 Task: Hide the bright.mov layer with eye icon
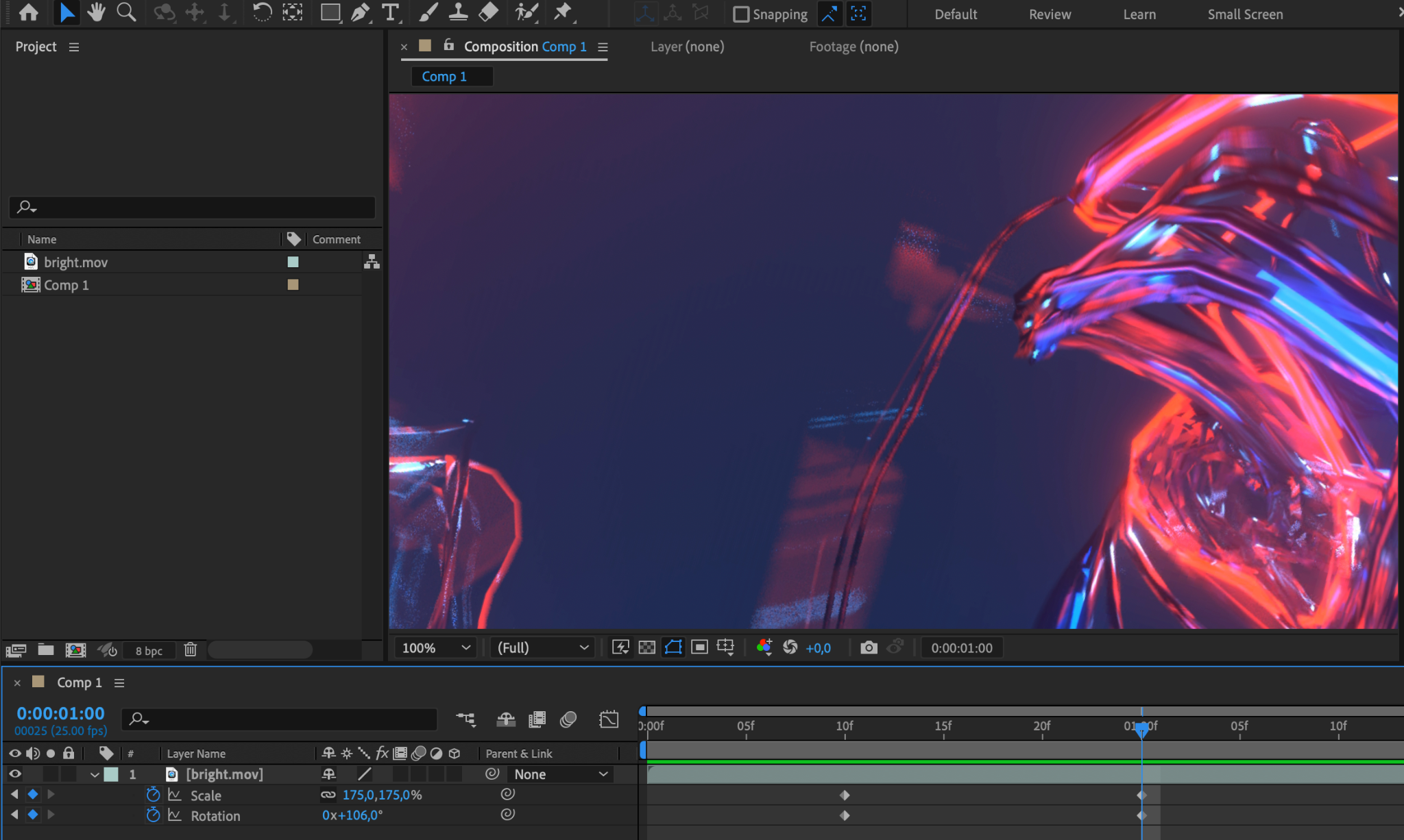[14, 774]
